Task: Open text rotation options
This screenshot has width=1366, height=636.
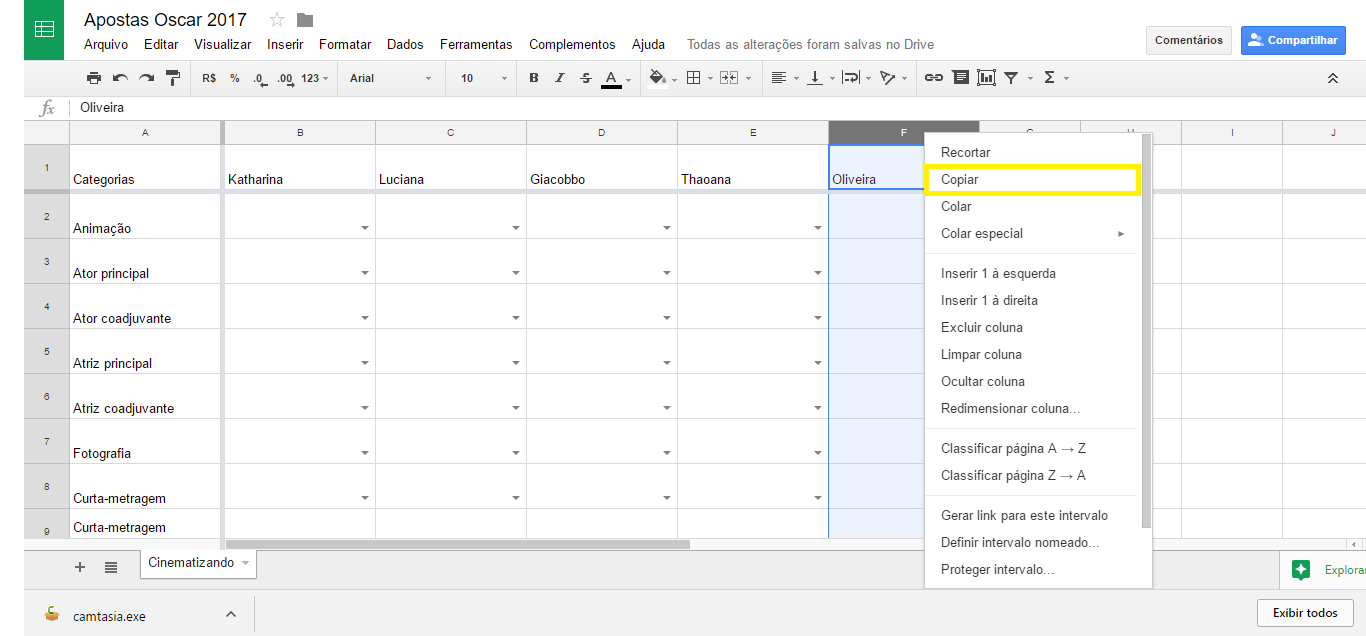Action: (x=888, y=78)
